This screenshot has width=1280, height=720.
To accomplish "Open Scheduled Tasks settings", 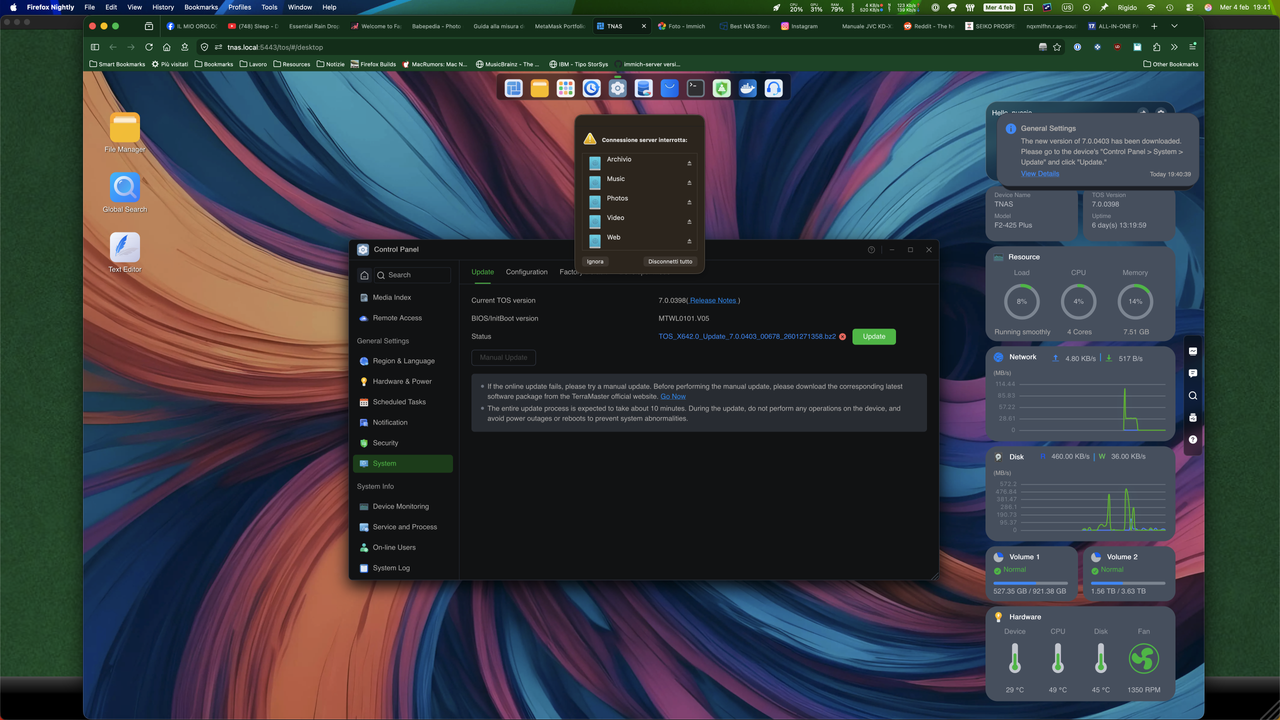I will click(x=403, y=402).
